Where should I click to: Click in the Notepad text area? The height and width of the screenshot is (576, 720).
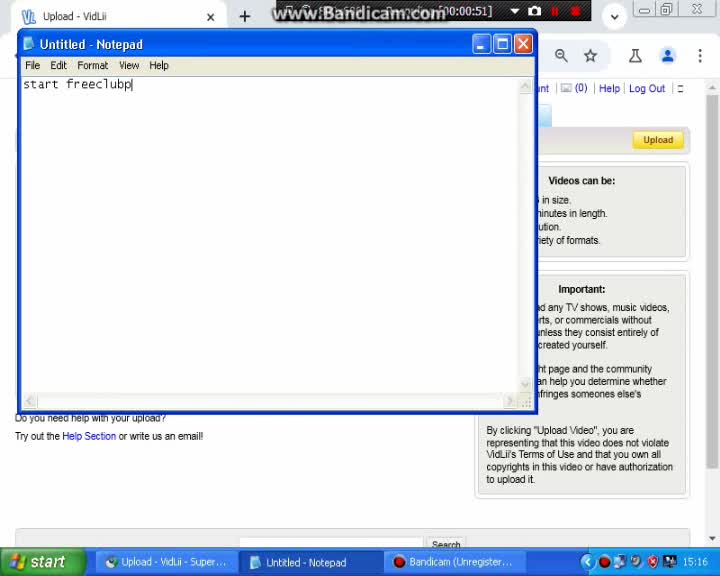click(270, 234)
